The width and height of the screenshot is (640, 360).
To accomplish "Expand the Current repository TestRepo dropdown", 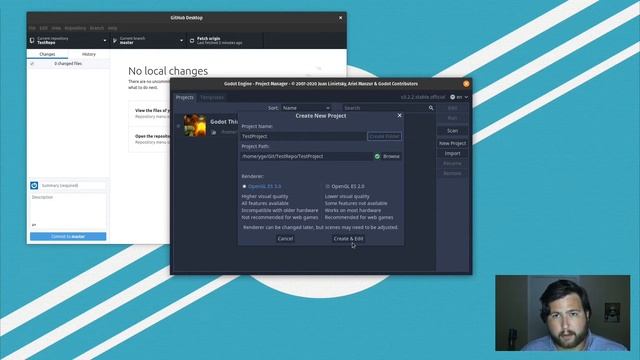I will point(68,40).
